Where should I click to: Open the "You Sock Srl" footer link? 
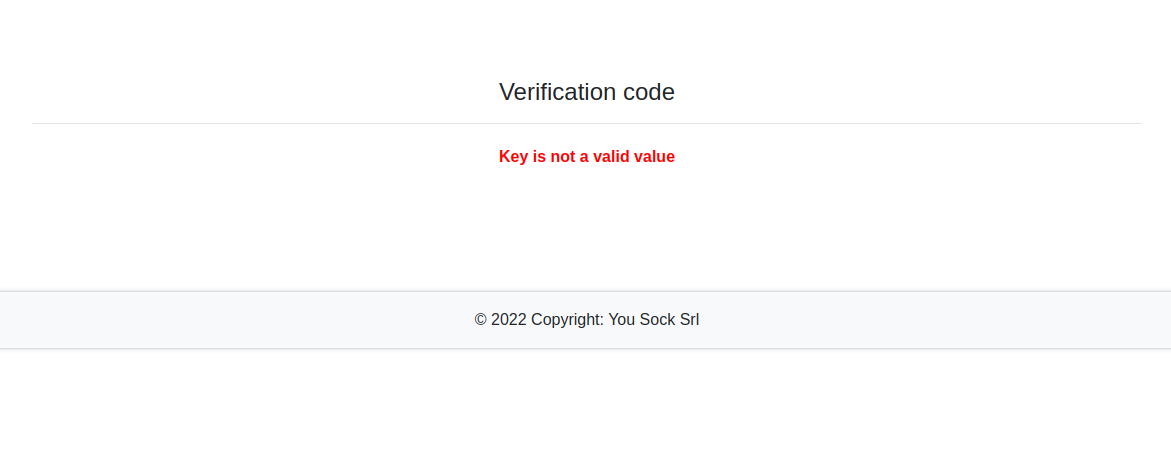pyautogui.click(x=654, y=320)
